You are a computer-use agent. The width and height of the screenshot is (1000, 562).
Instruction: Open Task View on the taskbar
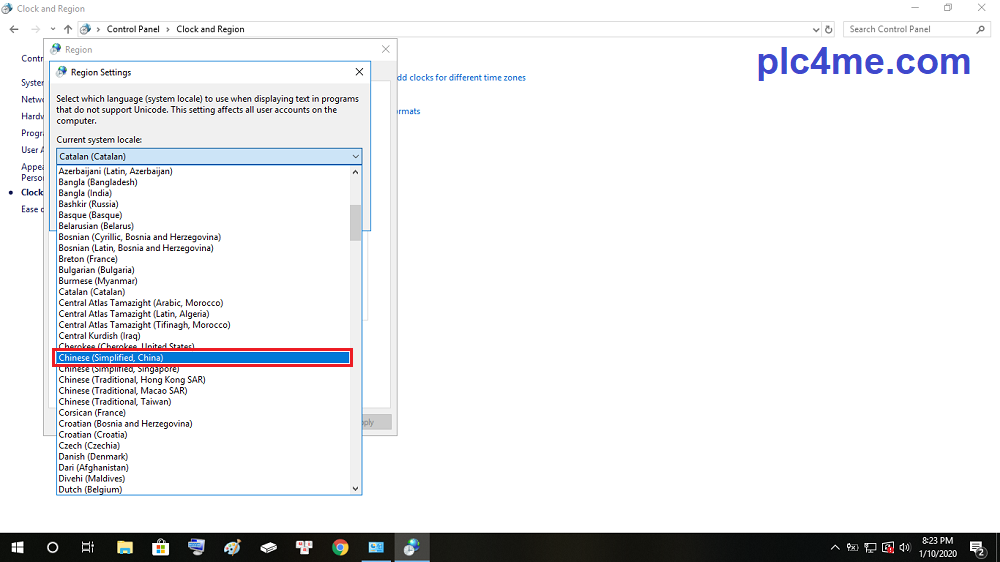[88, 547]
